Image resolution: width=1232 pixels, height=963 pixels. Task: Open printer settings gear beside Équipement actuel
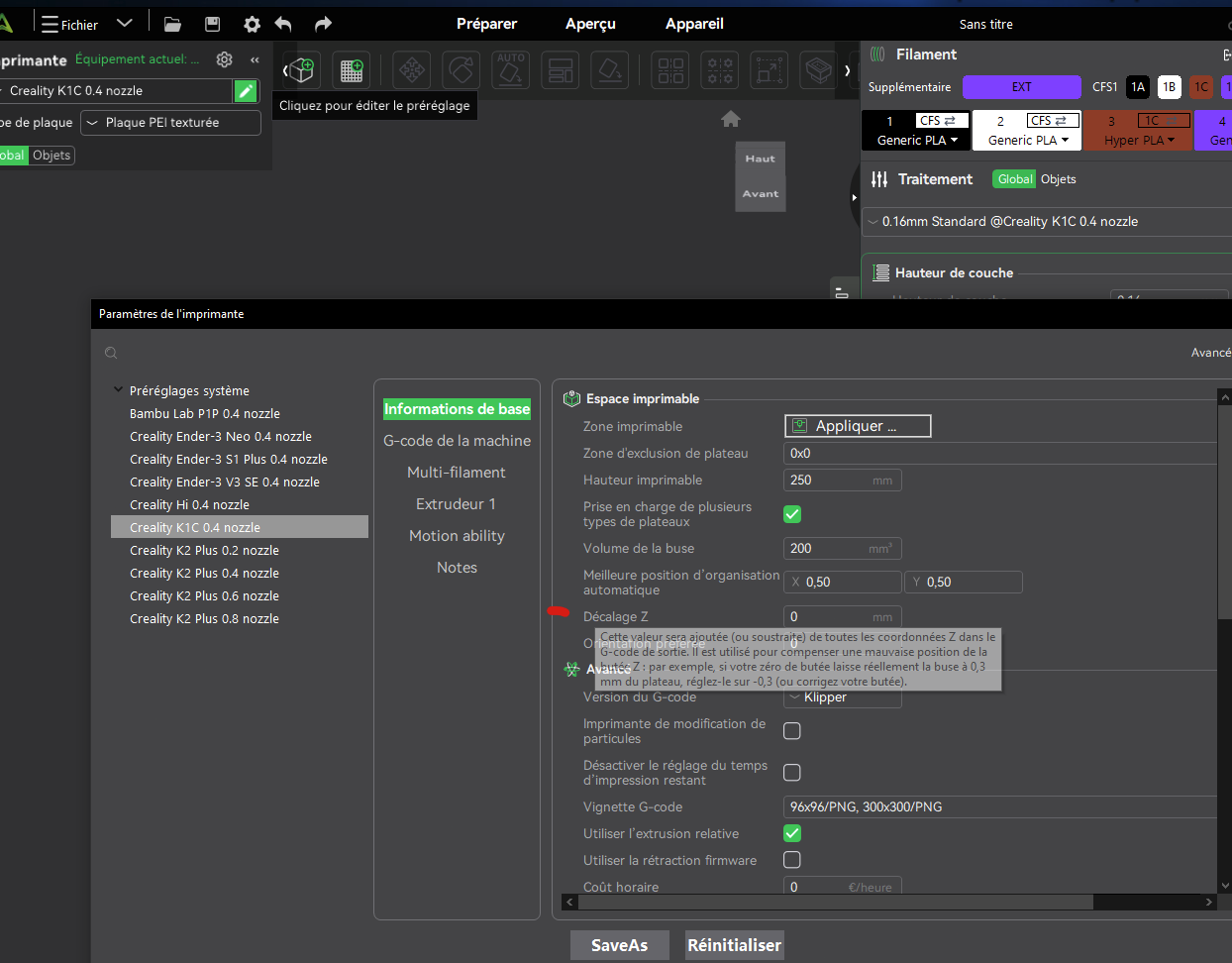(225, 59)
